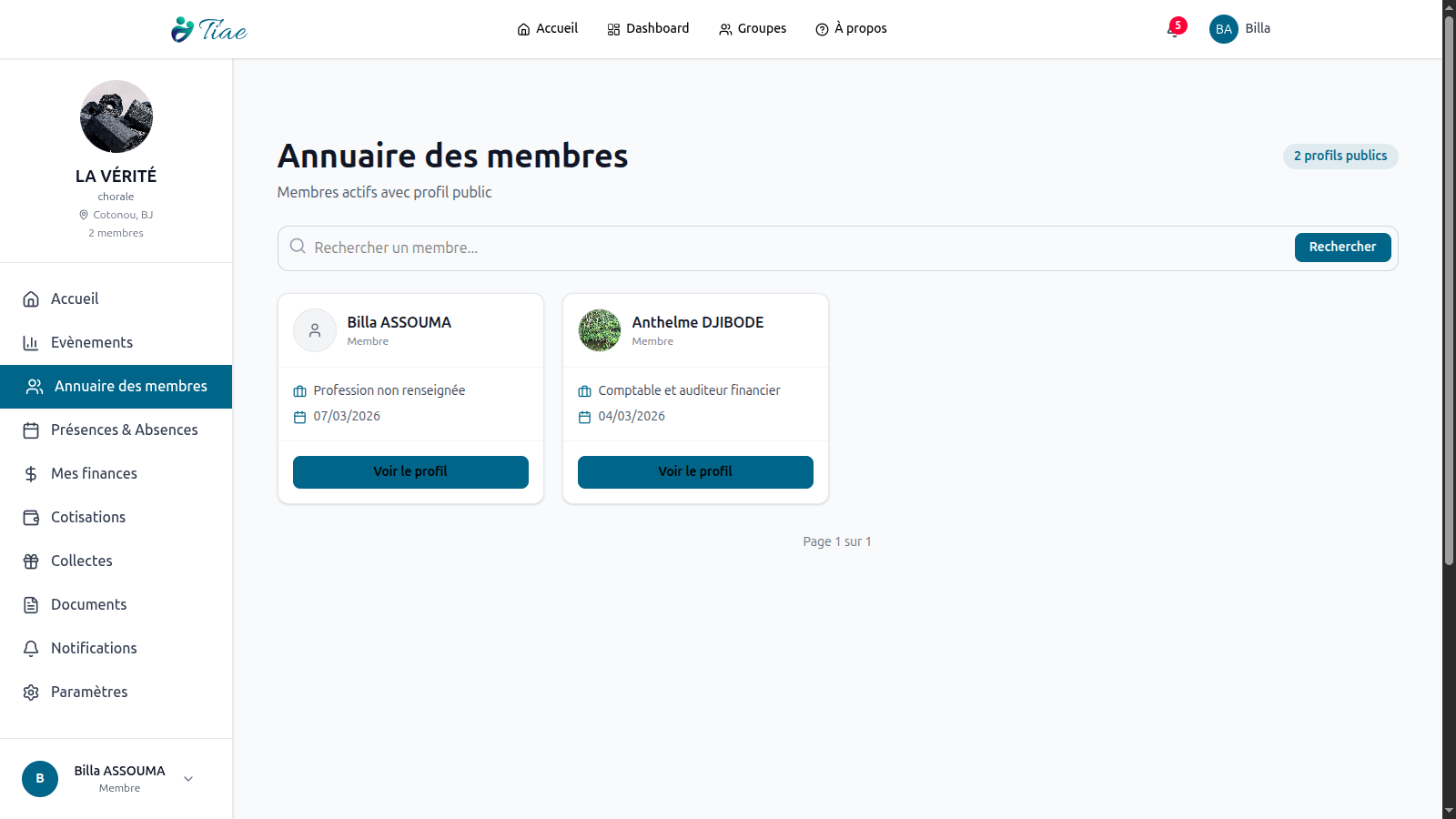
Task: Click the search magnifier icon
Action: pyautogui.click(x=298, y=247)
